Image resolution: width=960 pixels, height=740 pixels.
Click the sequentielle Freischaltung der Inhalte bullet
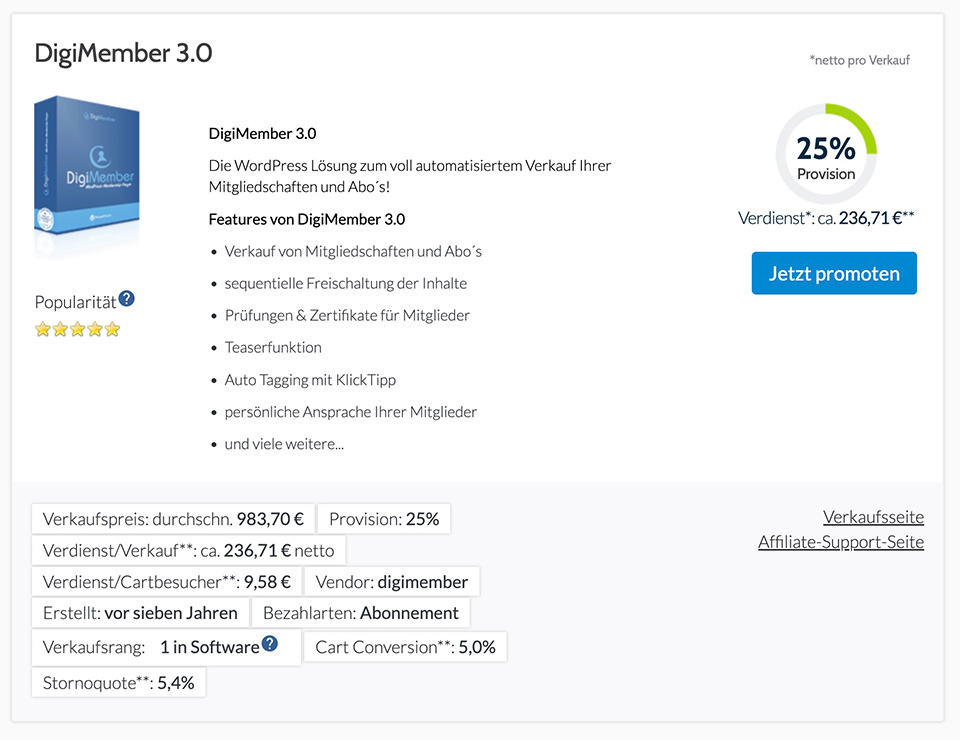tap(345, 283)
